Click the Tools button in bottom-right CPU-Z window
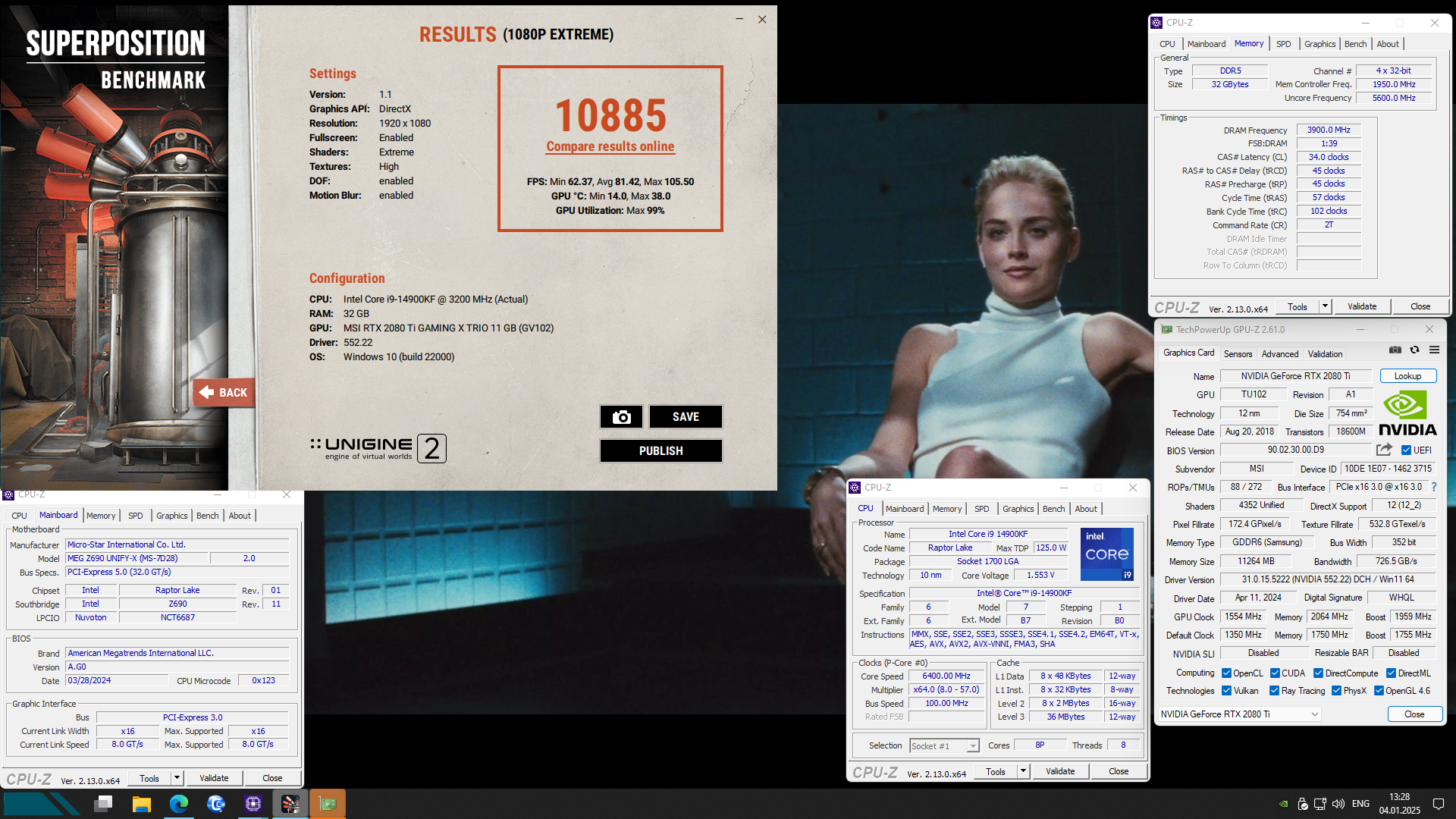The width and height of the screenshot is (1456, 819). [x=995, y=771]
